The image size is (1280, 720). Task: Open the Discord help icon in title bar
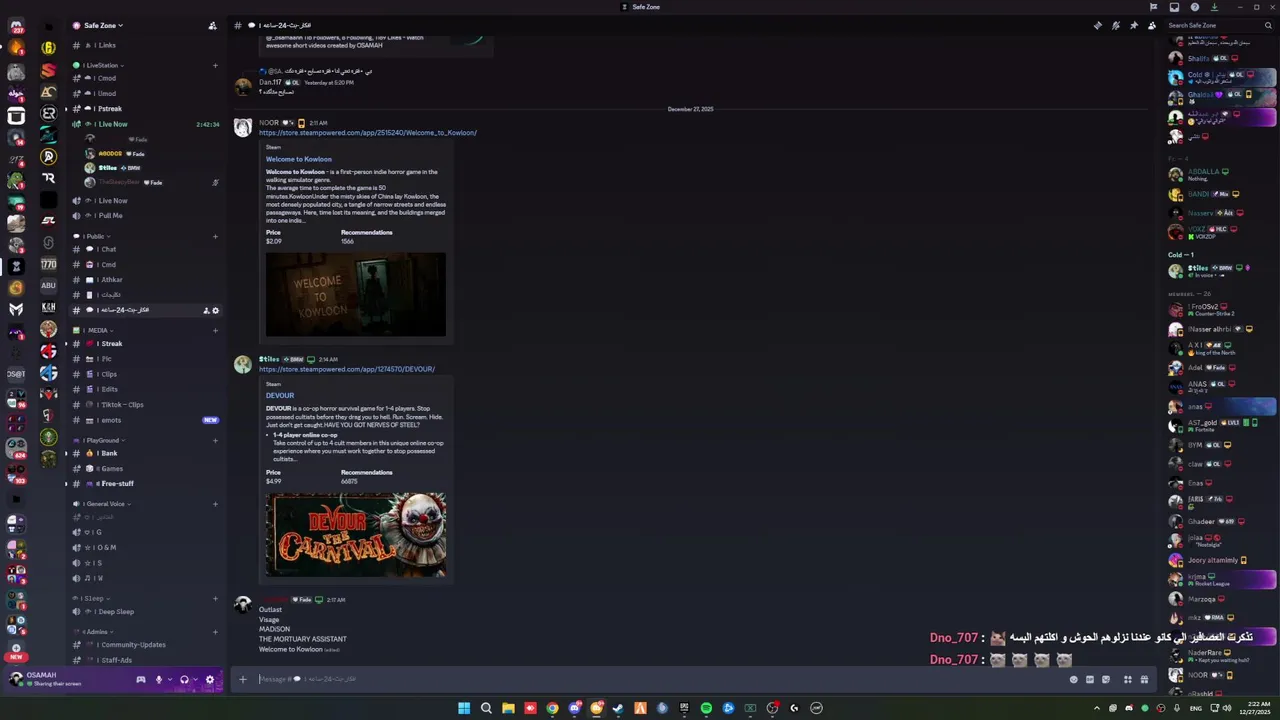[x=1195, y=7]
